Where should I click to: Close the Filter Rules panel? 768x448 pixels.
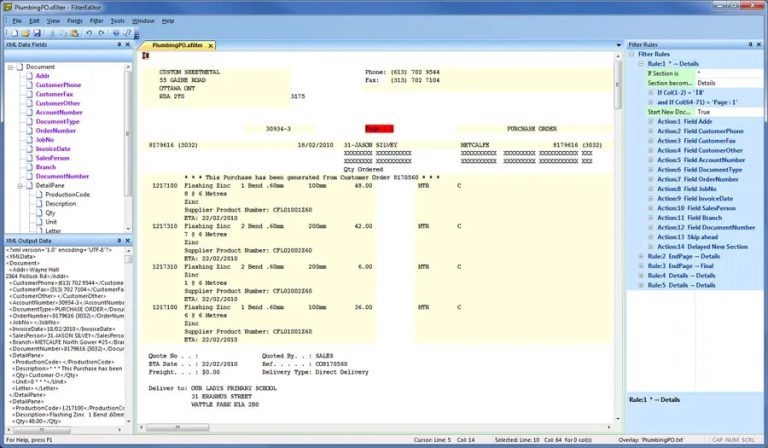(x=759, y=45)
